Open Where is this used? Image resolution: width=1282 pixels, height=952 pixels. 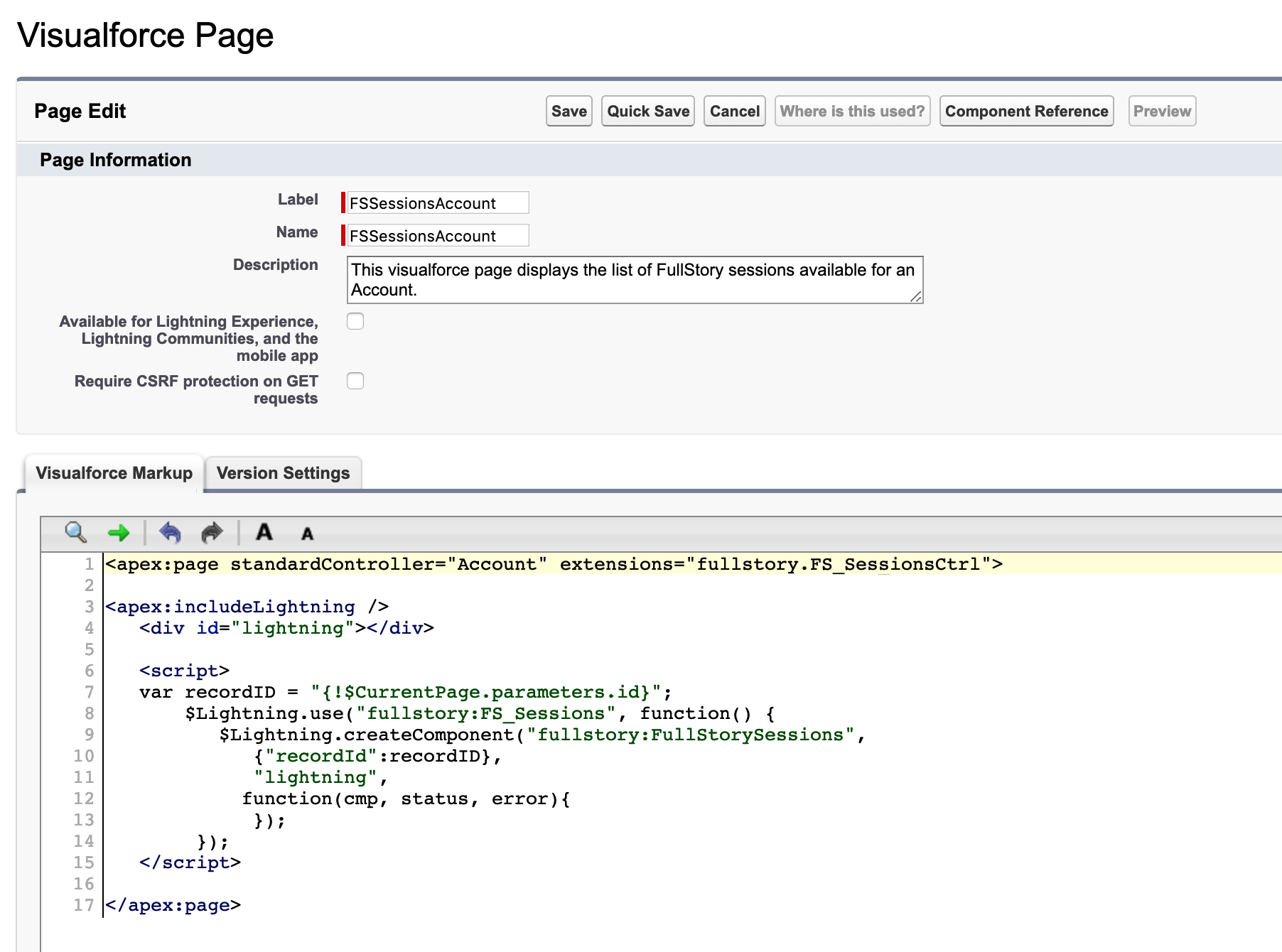coord(853,111)
